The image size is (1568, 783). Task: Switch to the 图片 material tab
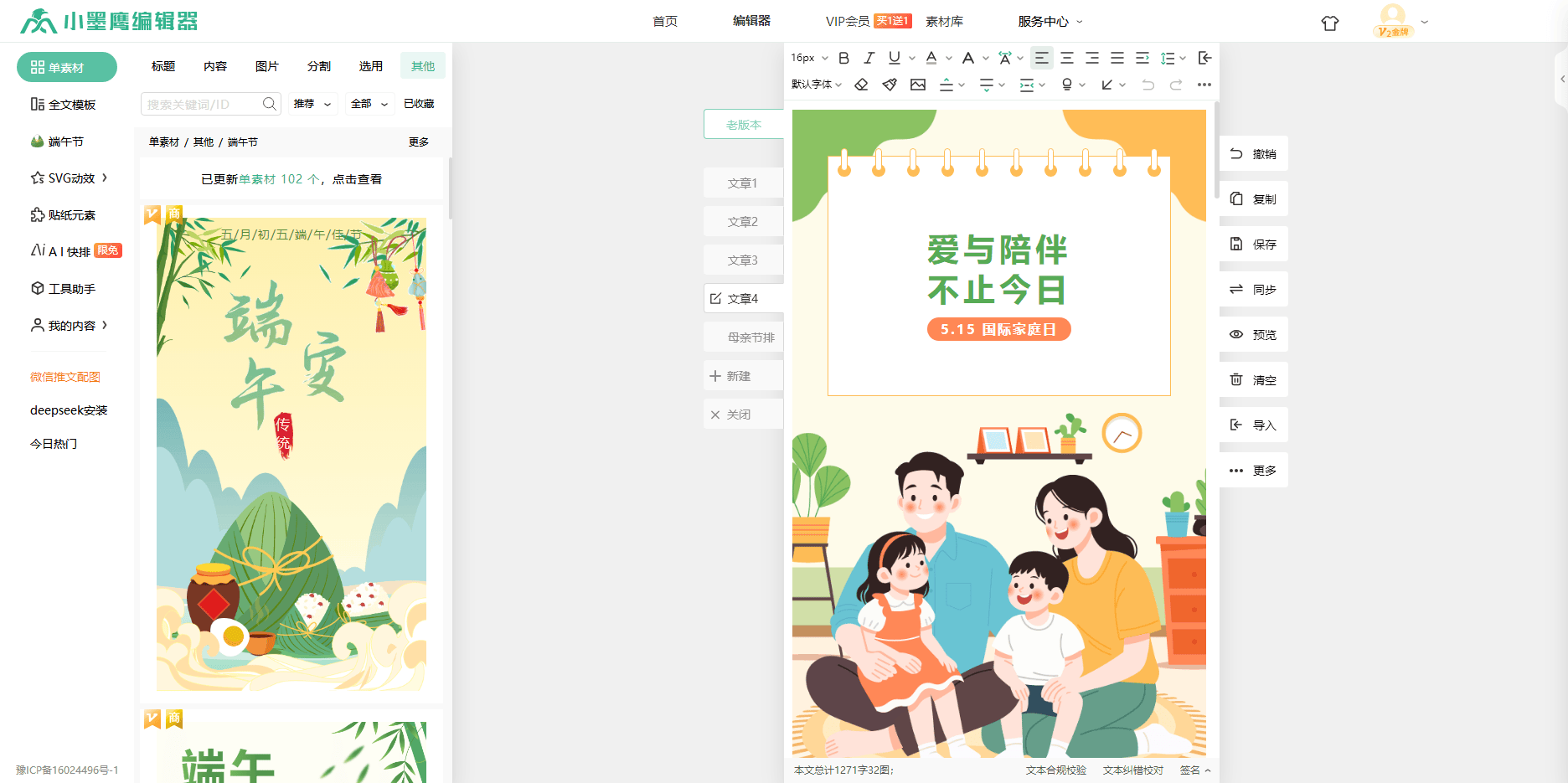266,66
